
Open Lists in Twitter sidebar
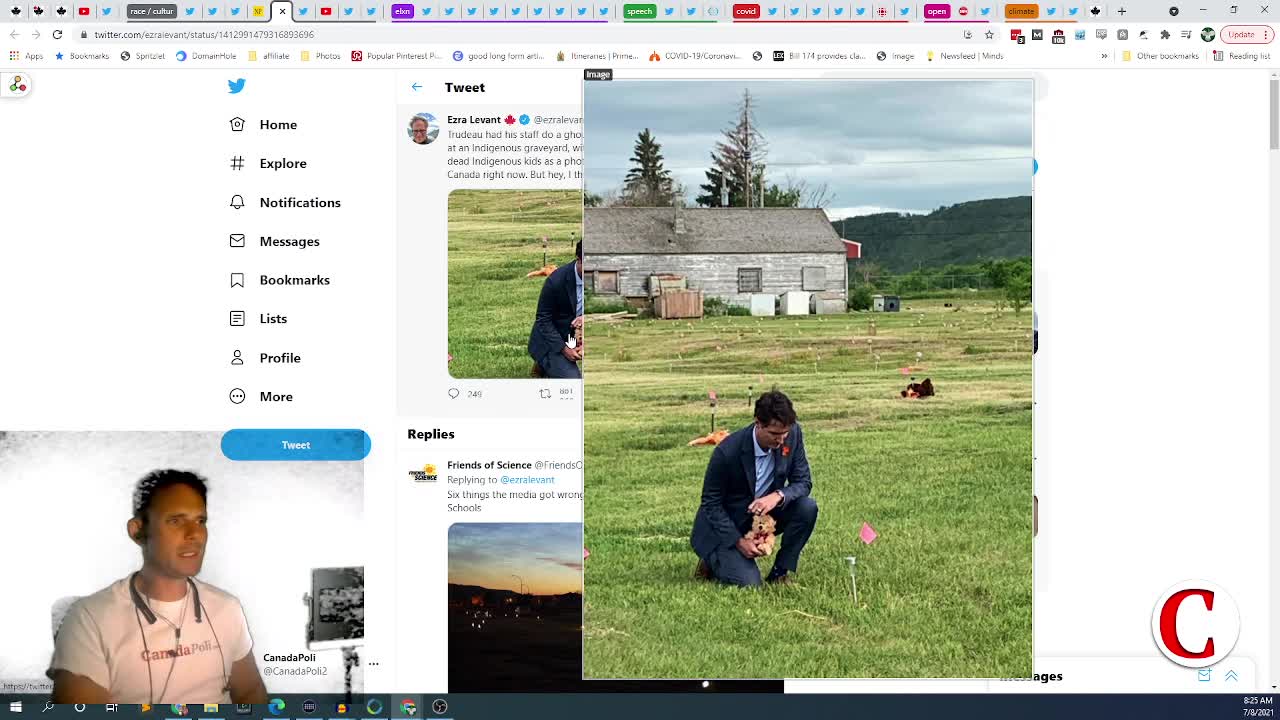click(258, 318)
